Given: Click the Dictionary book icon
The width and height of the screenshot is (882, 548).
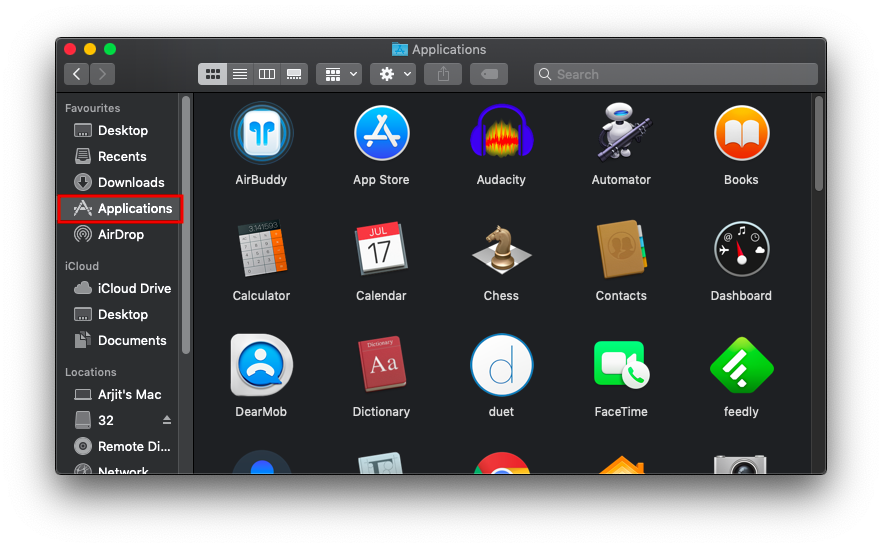Looking at the screenshot, I should pyautogui.click(x=382, y=363).
